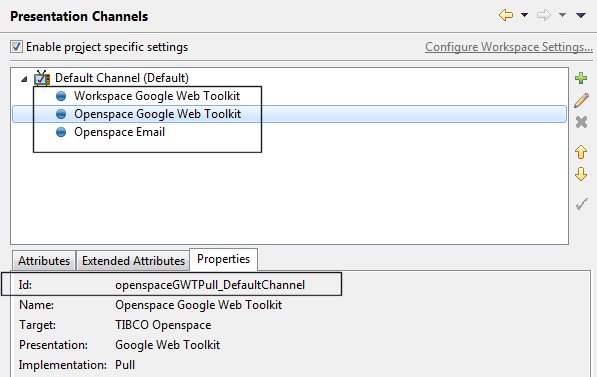Switch to the Attributes tab
Viewport: 597px width, 377px height.
click(44, 261)
